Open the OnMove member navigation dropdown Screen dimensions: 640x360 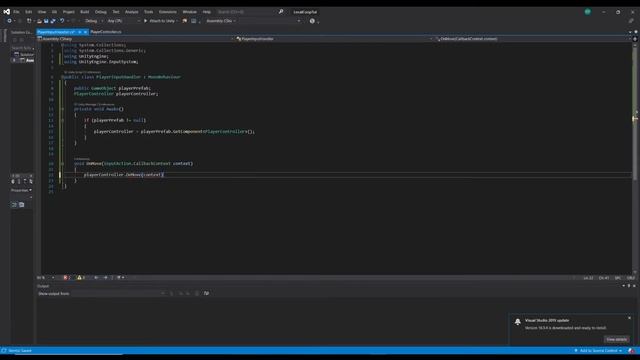click(532, 39)
